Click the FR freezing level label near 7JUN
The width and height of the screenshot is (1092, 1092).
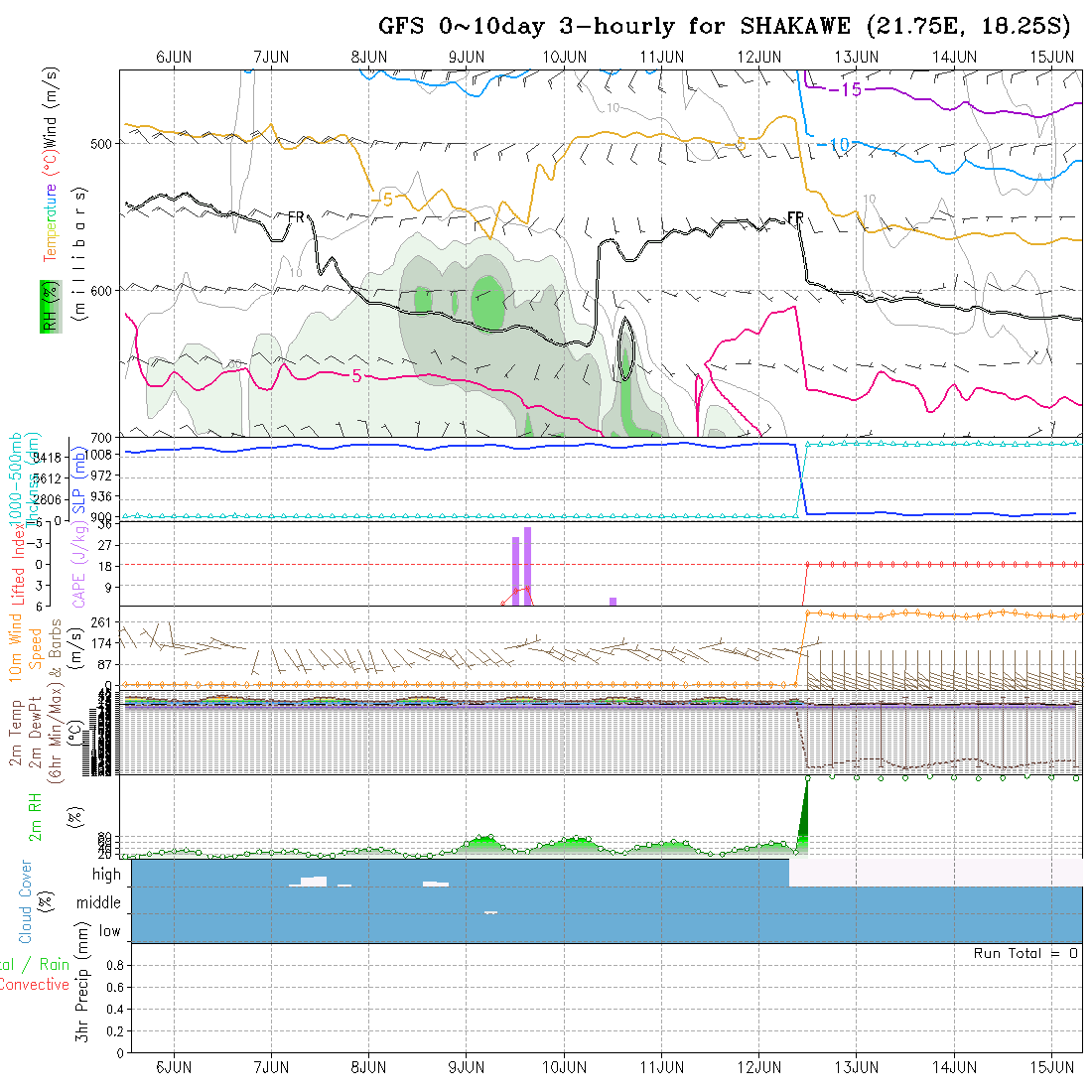(x=296, y=216)
